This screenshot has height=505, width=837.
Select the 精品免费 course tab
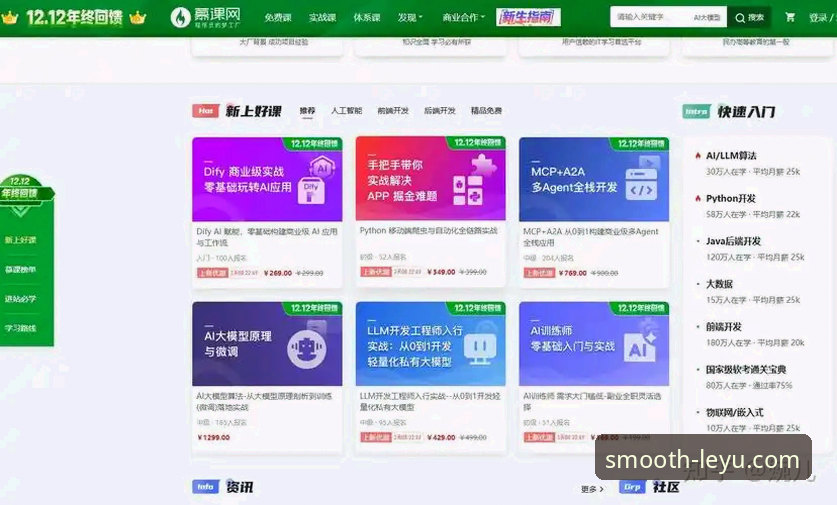tap(486, 111)
